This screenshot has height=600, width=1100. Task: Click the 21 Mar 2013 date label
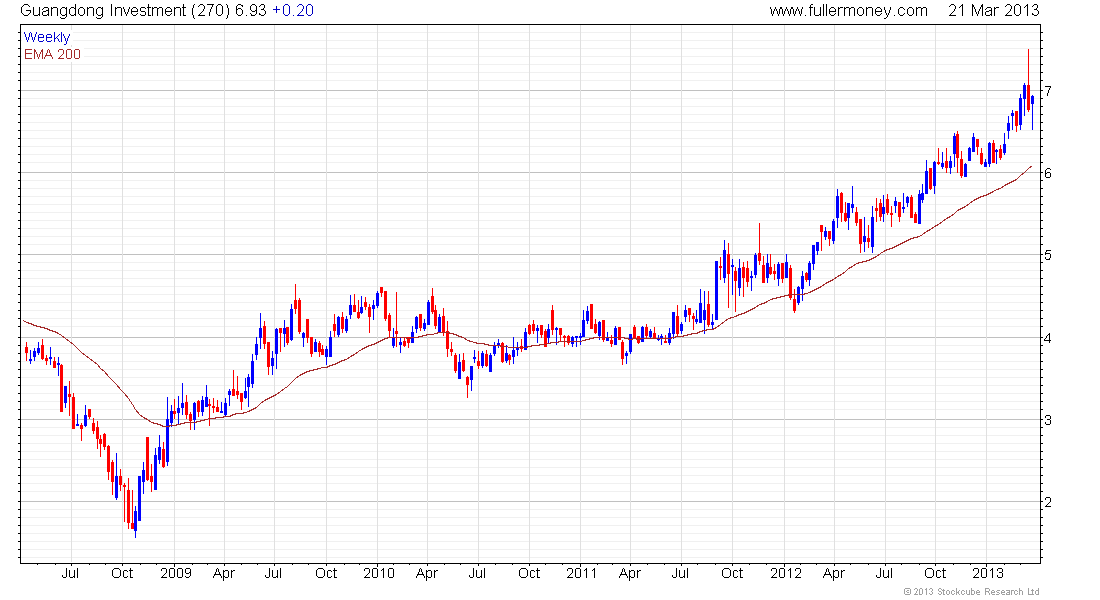click(x=988, y=10)
